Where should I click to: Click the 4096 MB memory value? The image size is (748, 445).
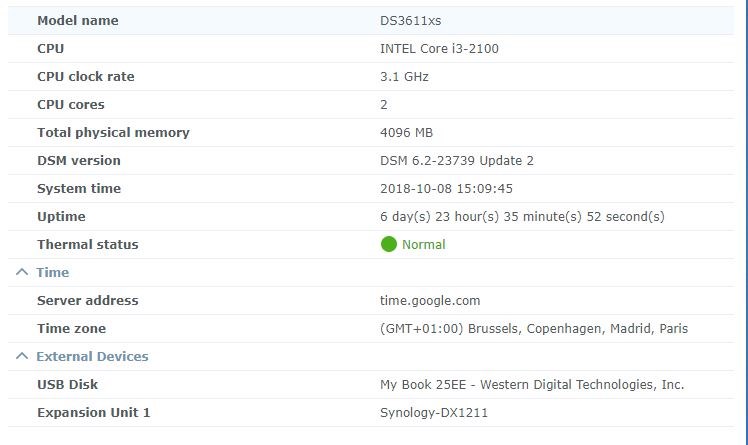coord(406,132)
